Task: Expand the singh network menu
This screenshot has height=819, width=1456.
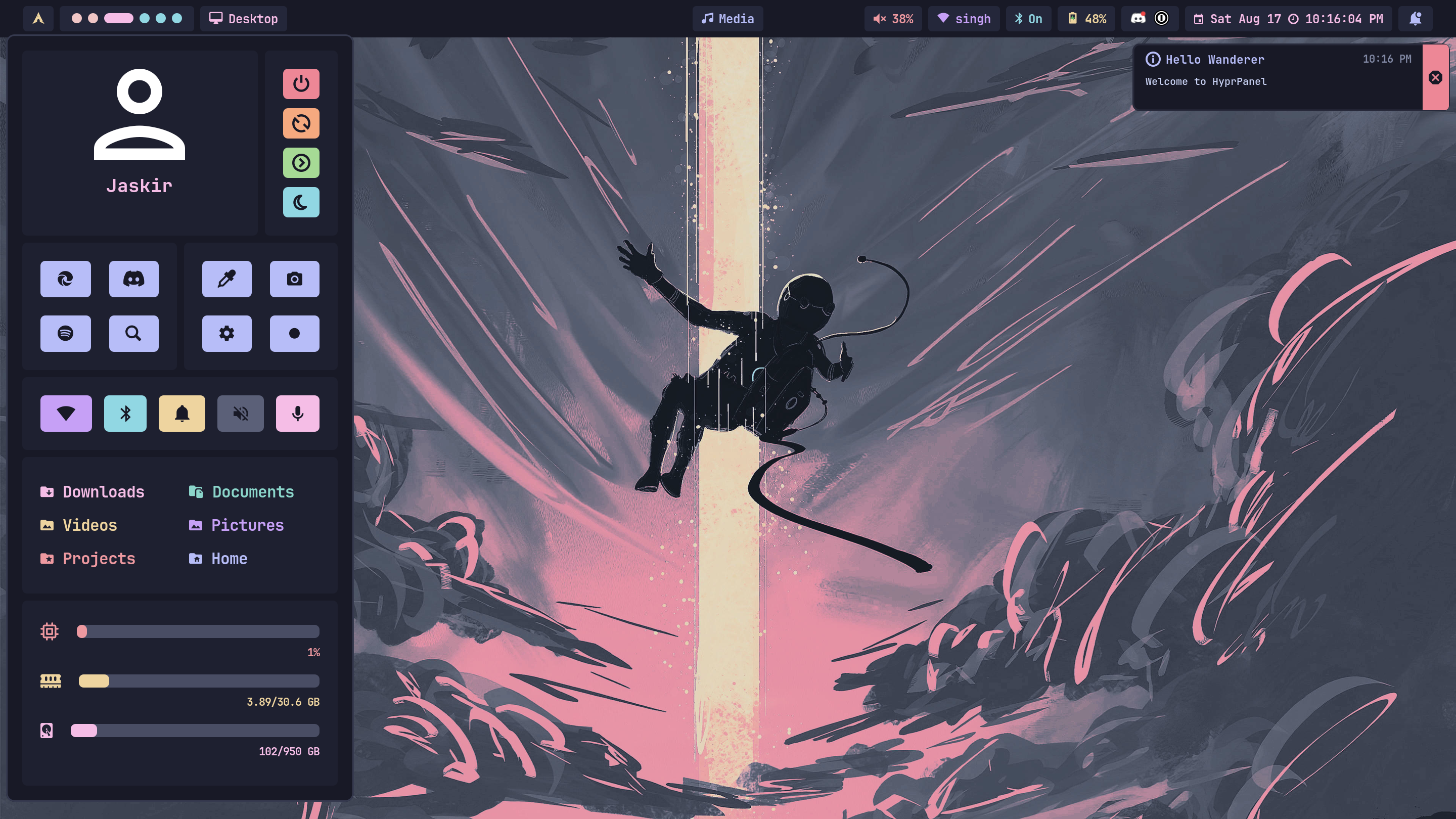Action: pyautogui.click(x=964, y=19)
